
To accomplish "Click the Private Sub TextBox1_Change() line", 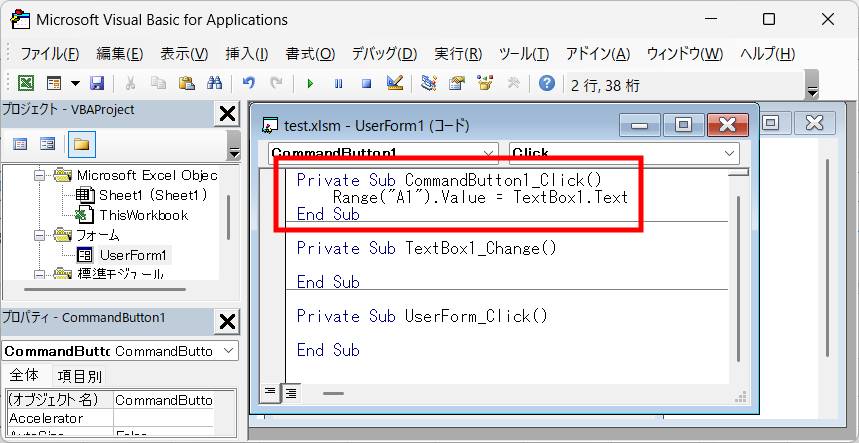I will 427,248.
